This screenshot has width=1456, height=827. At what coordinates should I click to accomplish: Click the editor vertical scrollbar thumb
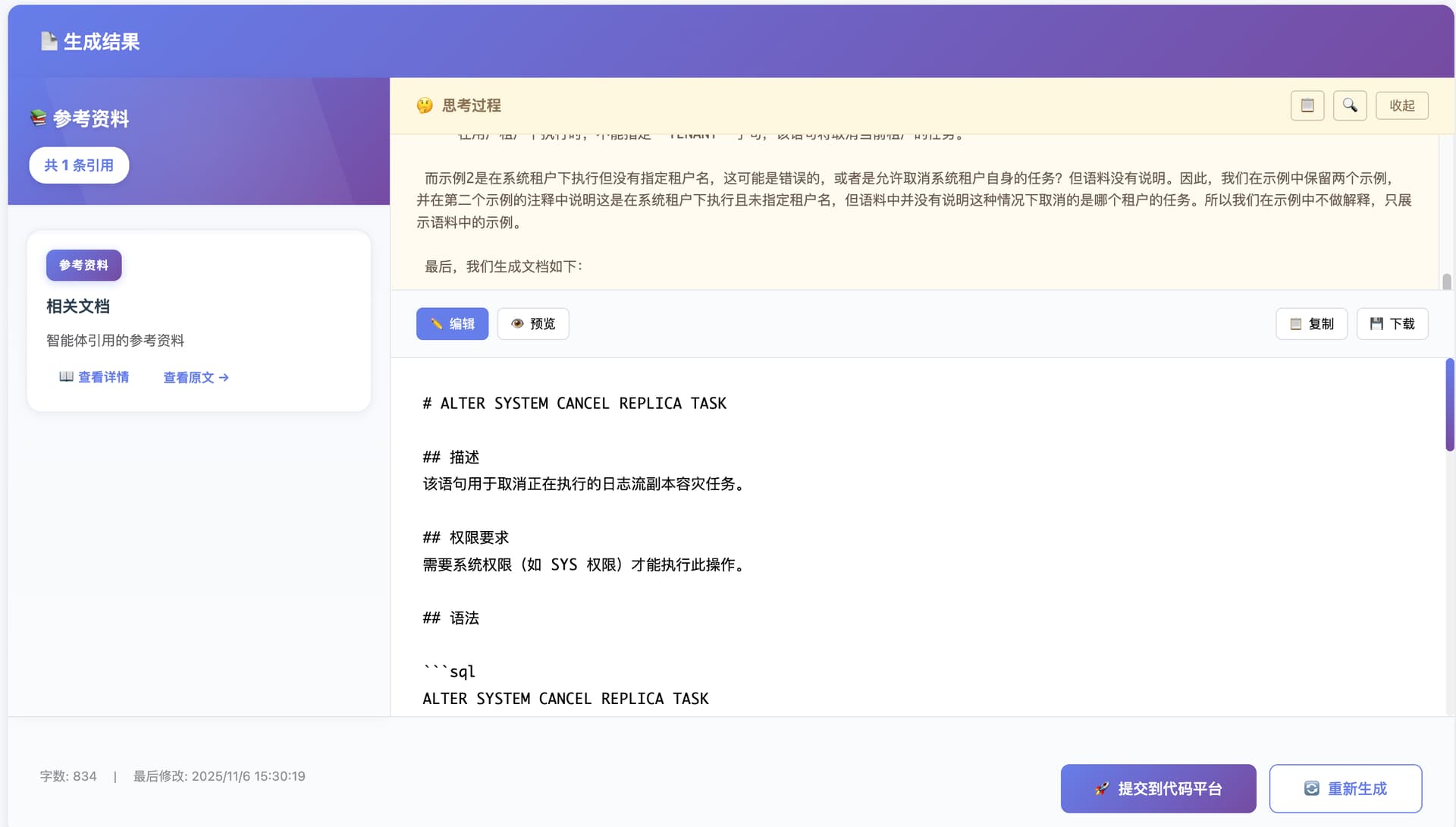click(x=1449, y=404)
